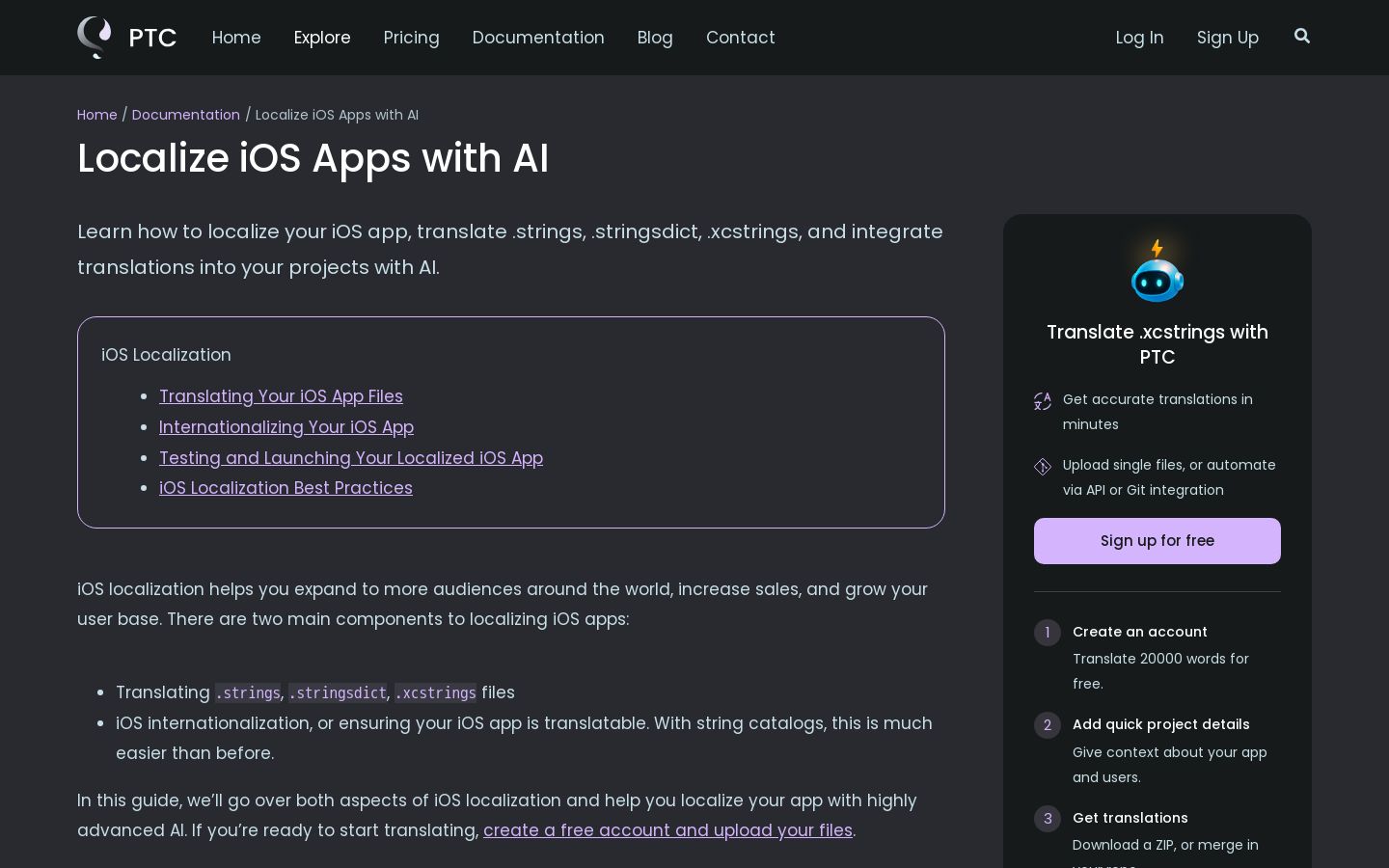Click the Sign up for free button
Screen dimensions: 1389x868
coord(1157,541)
